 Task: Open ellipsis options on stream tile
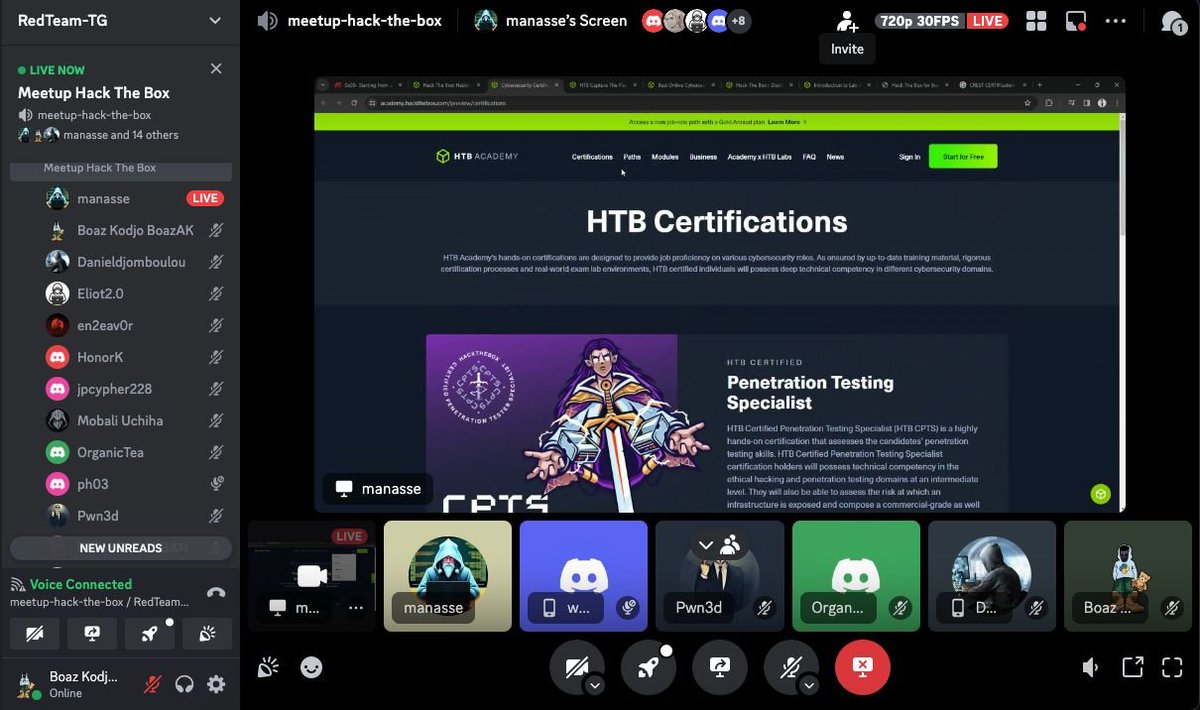point(356,607)
